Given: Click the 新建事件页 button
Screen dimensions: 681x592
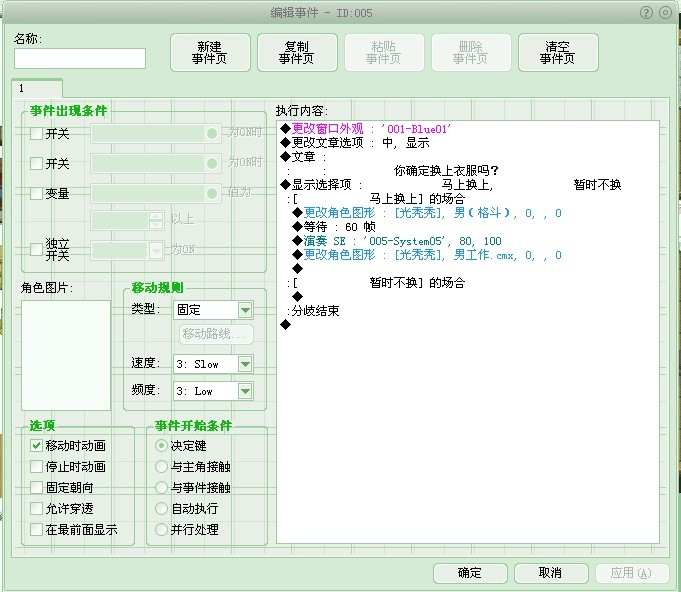Looking at the screenshot, I should [210, 53].
